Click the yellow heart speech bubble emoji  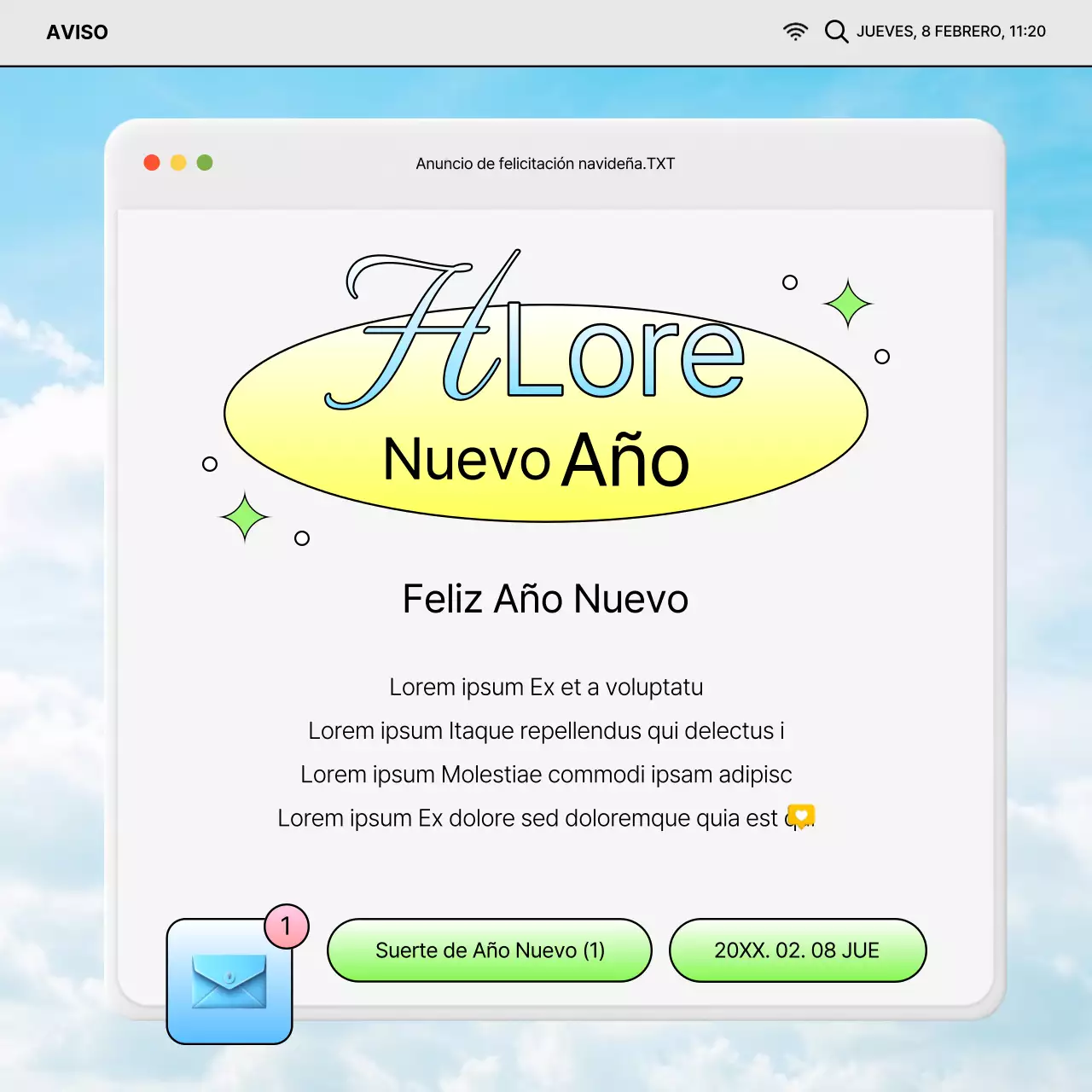pos(801,816)
